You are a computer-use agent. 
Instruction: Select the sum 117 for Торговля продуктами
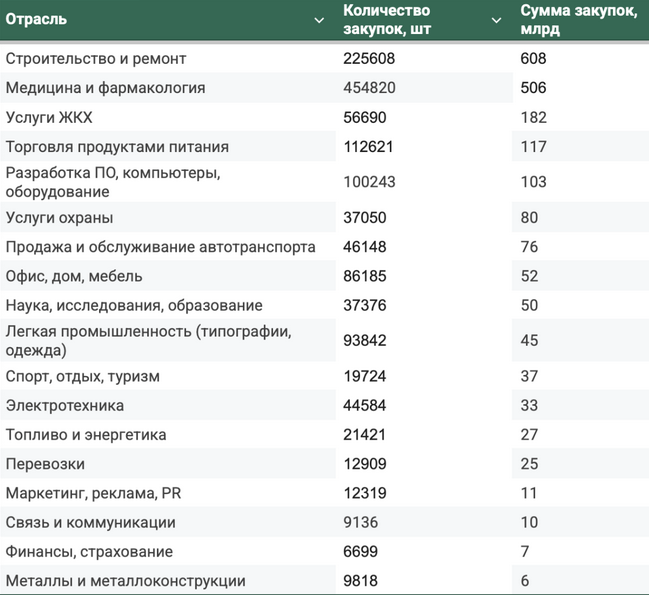[x=534, y=147]
